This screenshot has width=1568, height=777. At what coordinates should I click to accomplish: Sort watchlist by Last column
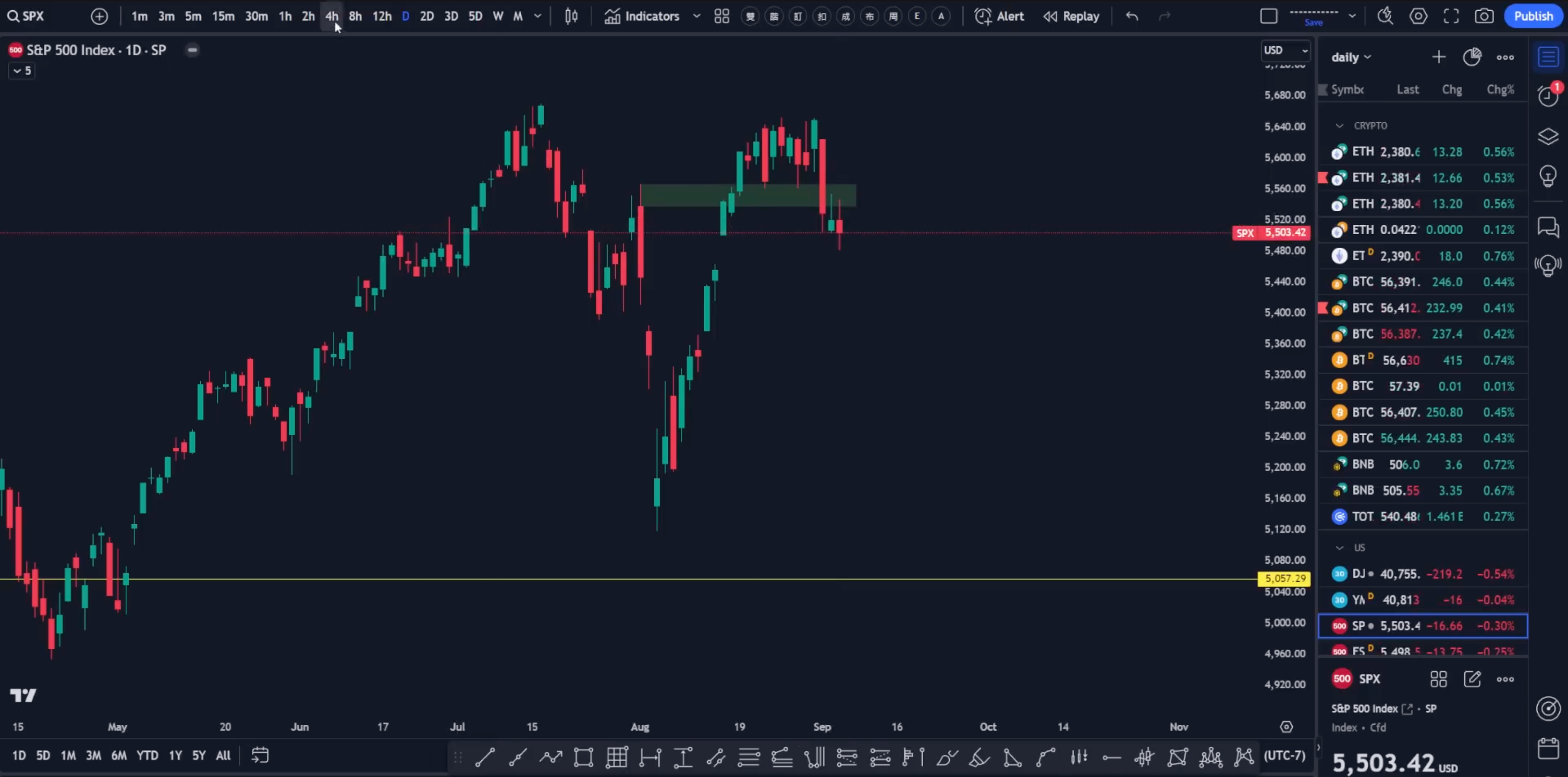(1408, 90)
